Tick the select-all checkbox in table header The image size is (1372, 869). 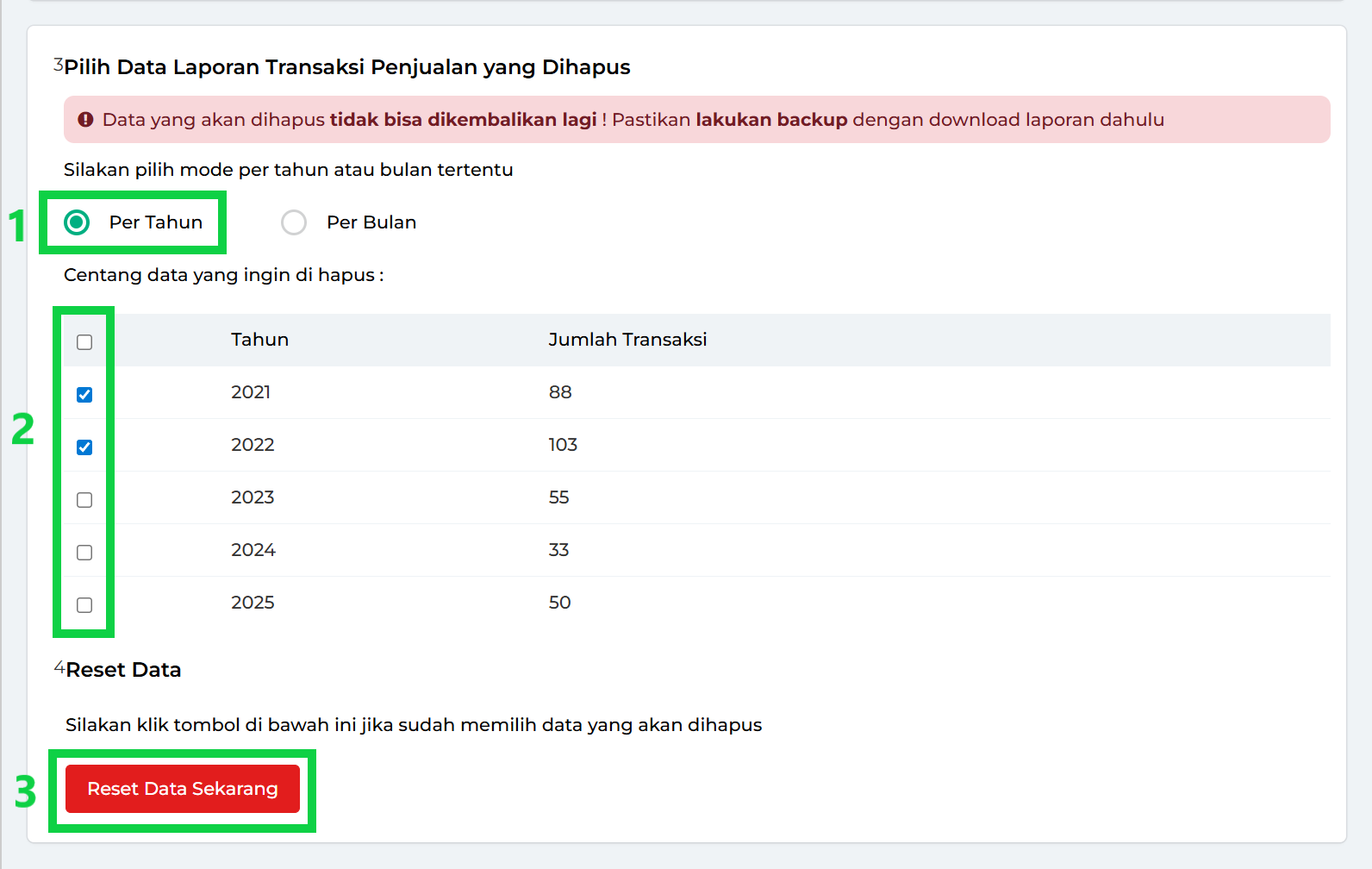(84, 342)
